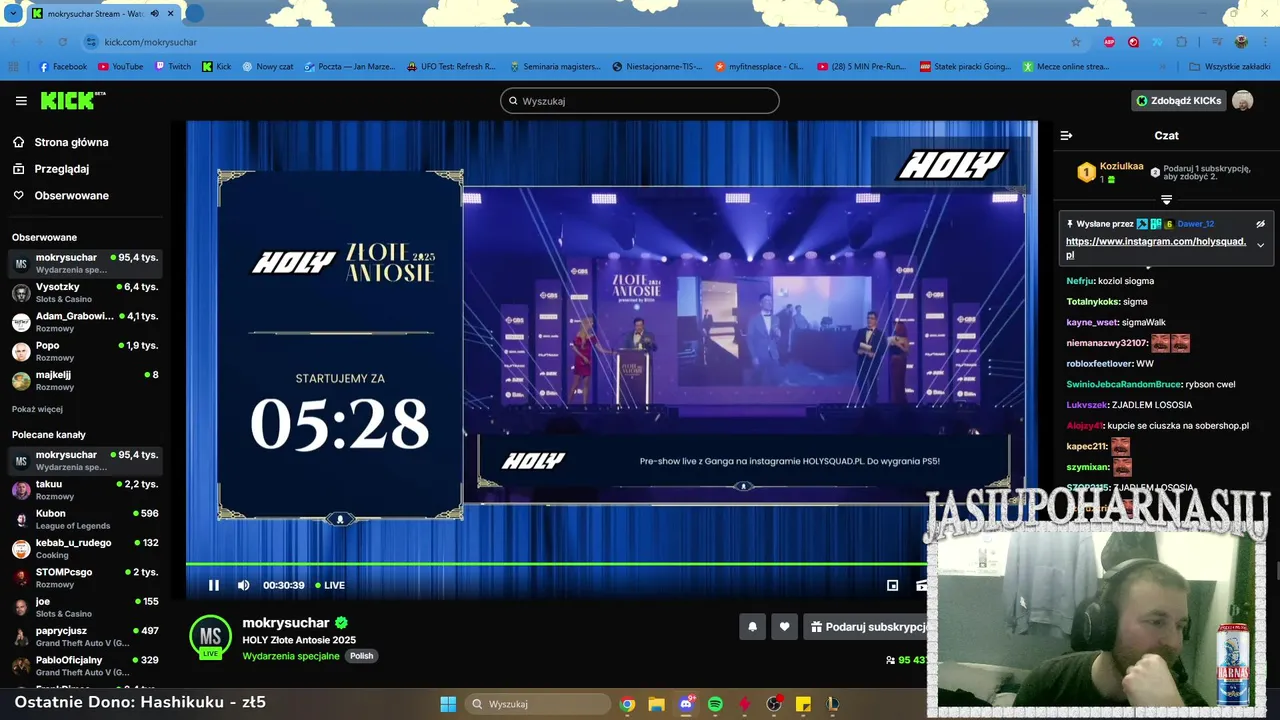This screenshot has width=1280, height=720.
Task: Click the ABP extension icon in the toolbar
Action: click(x=1109, y=42)
